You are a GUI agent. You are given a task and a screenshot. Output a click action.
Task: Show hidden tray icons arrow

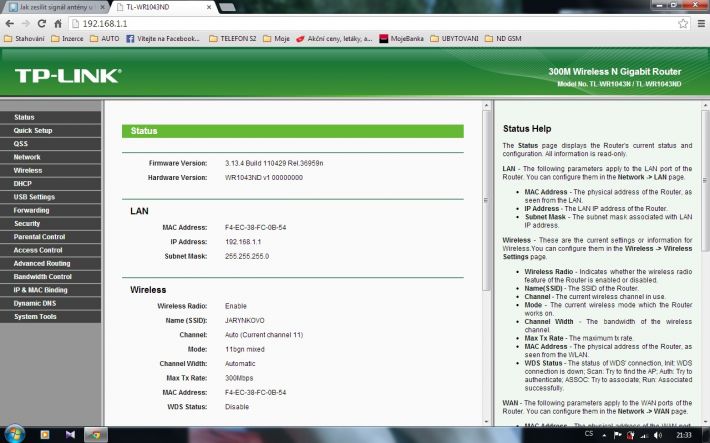point(604,435)
